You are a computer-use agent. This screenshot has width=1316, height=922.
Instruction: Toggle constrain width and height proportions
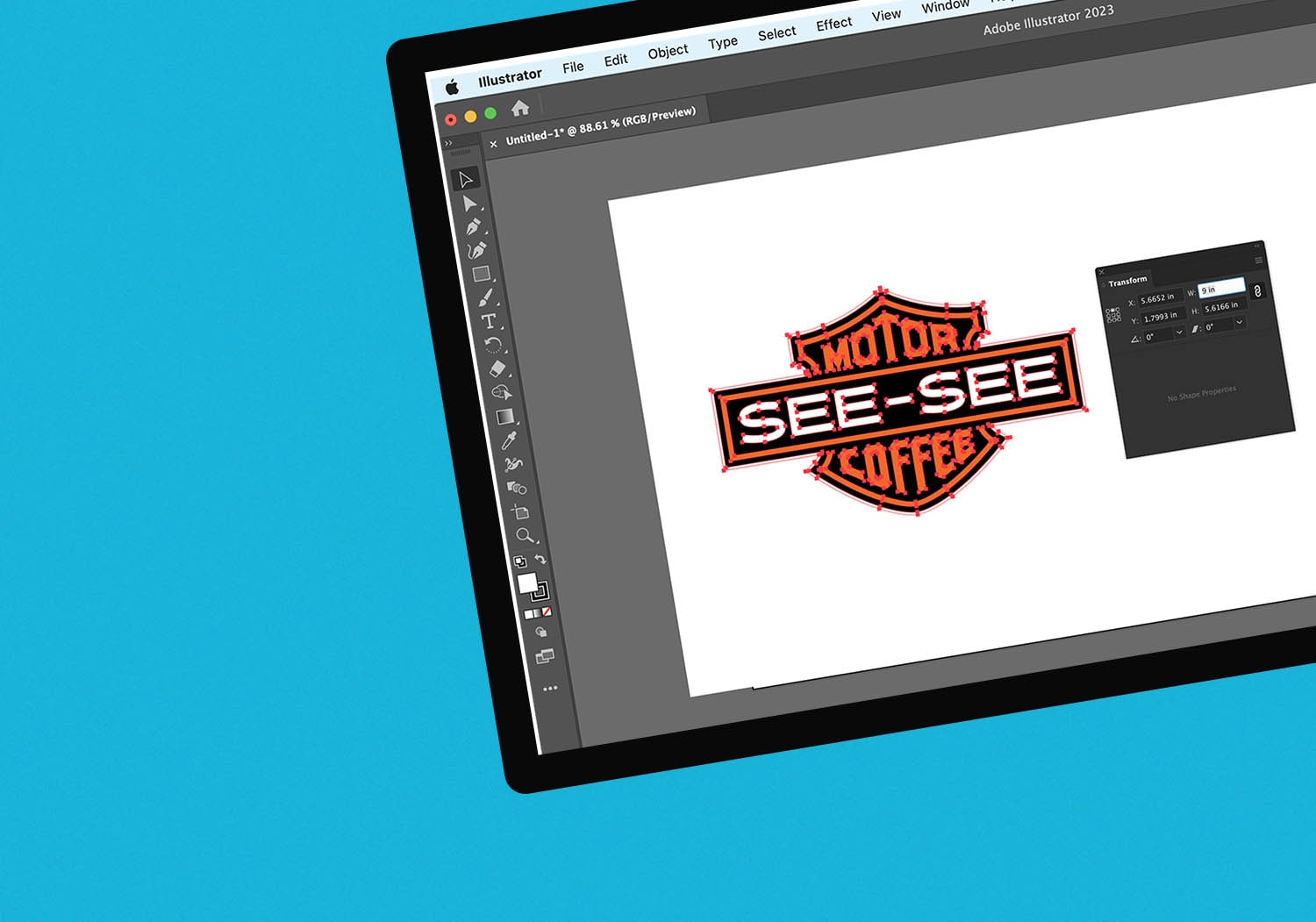(1258, 291)
